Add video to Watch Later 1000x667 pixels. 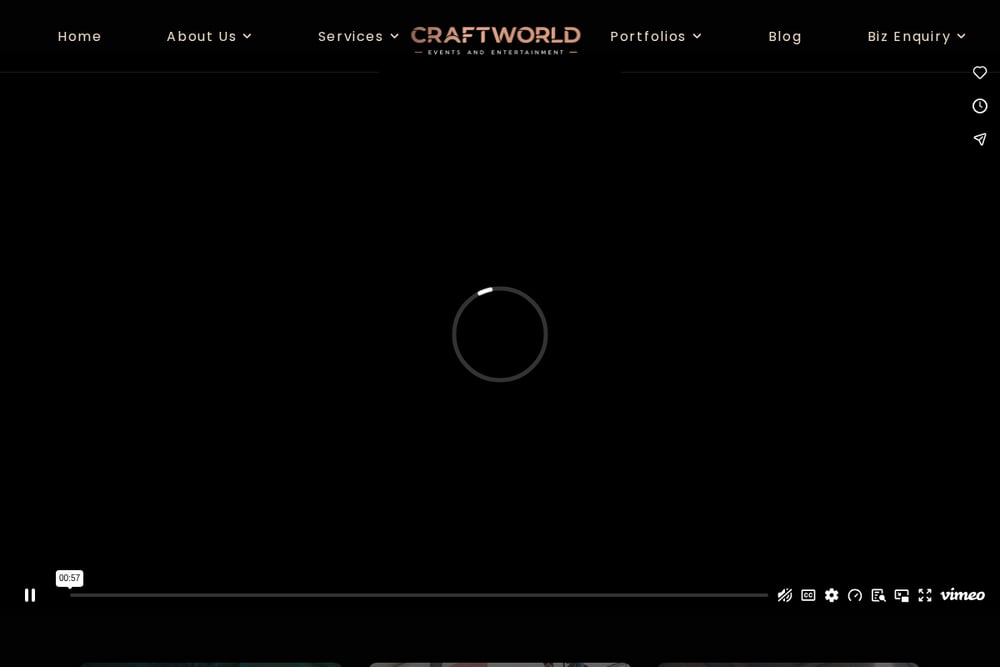point(980,106)
